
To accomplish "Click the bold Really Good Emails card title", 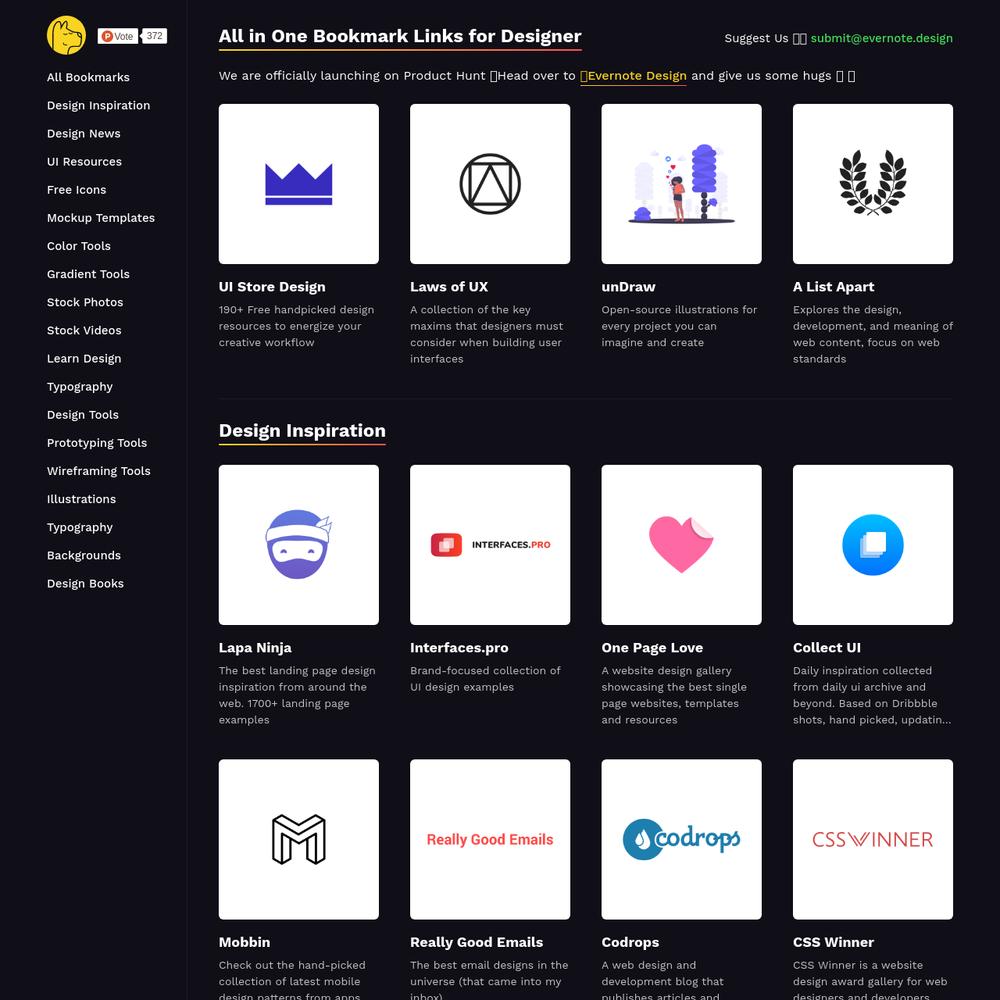I will [476, 943].
